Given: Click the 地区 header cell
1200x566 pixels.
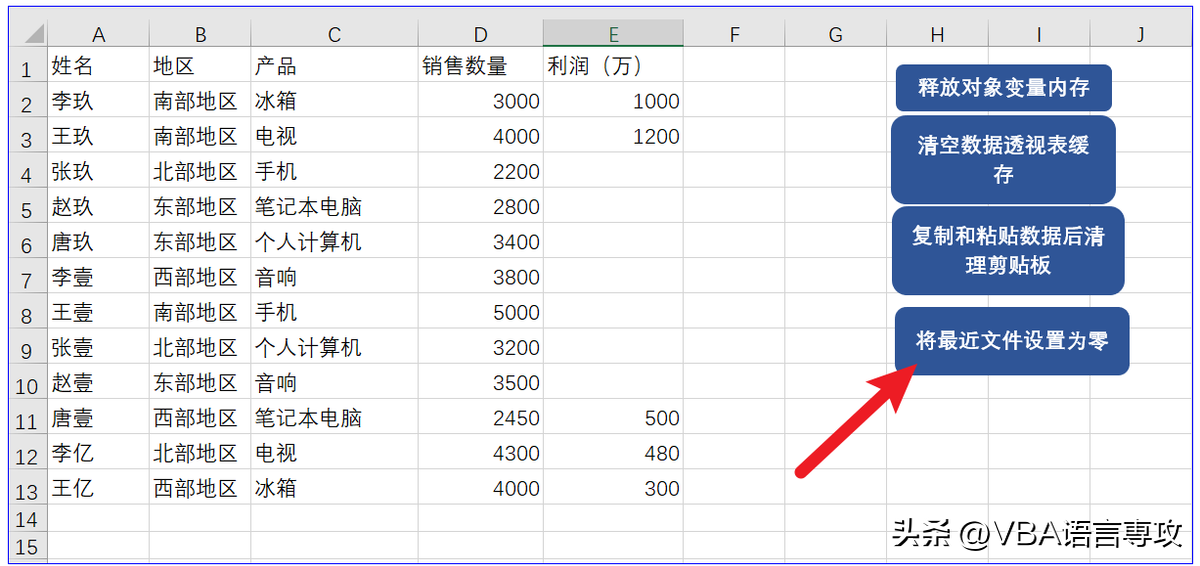Looking at the screenshot, I should (x=200, y=66).
